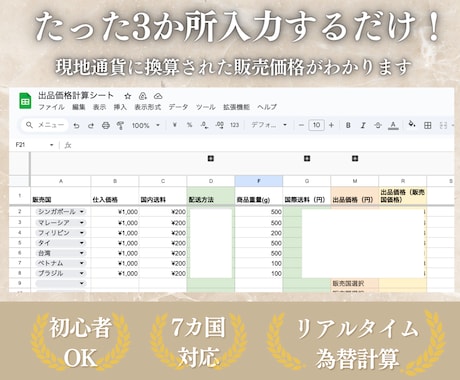Open the borders tool
The width and height of the screenshot is (460, 380).
427,125
